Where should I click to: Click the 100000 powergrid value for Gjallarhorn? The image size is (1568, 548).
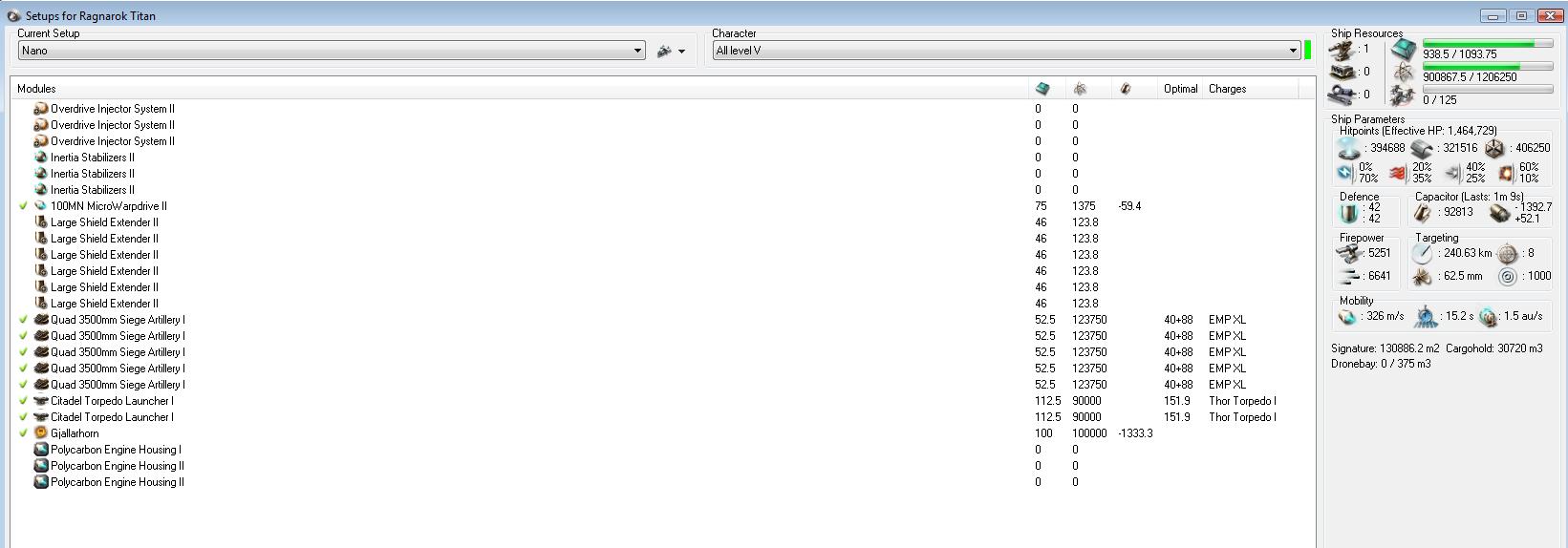point(1089,433)
